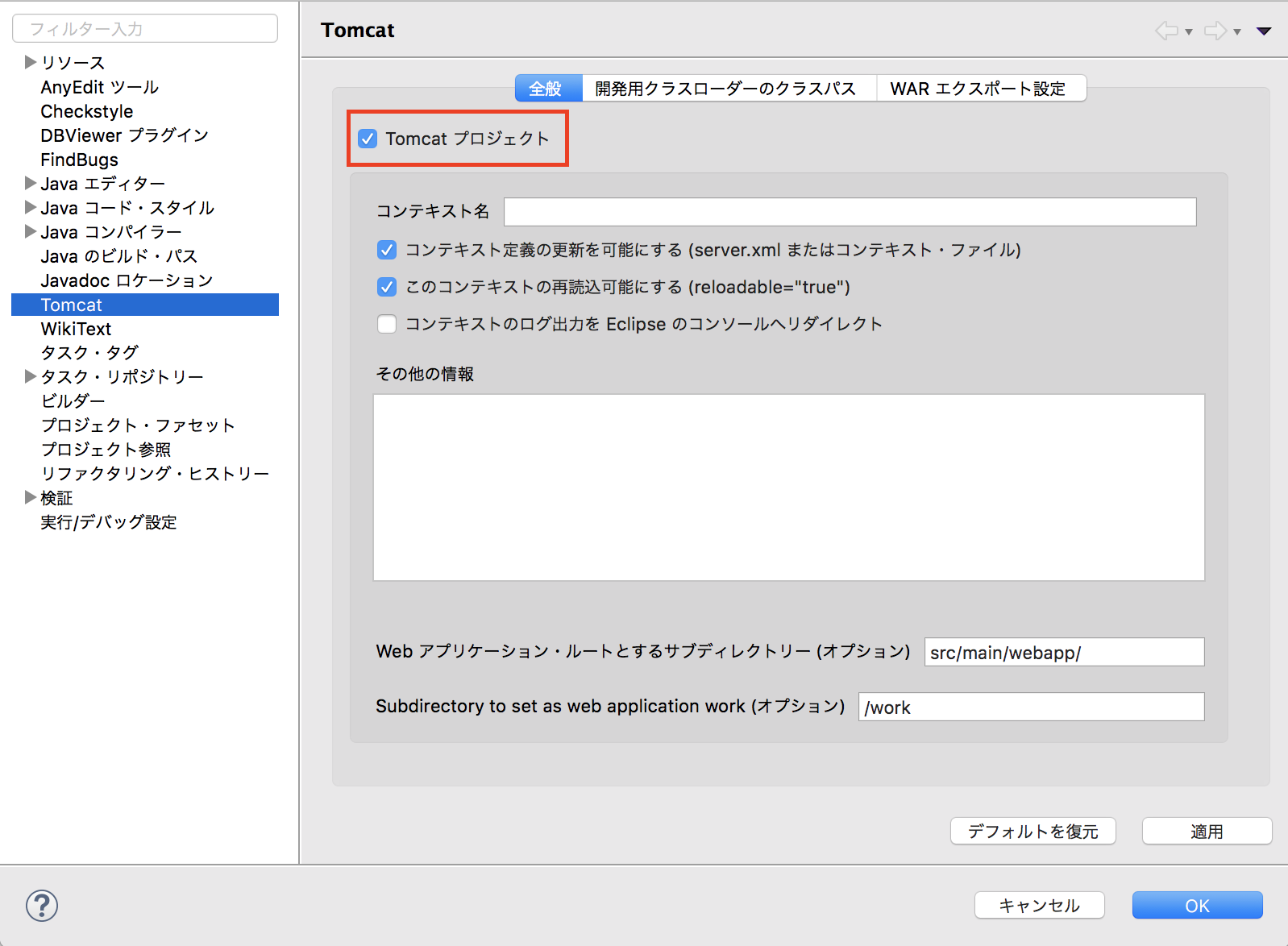Select the Tomcat tree item
Screen dimensions: 1288x946
[145, 305]
